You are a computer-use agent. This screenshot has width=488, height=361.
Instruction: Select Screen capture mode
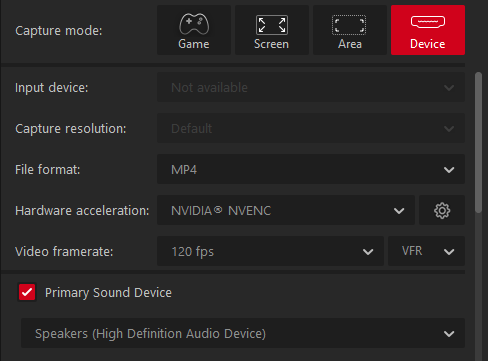(x=272, y=30)
